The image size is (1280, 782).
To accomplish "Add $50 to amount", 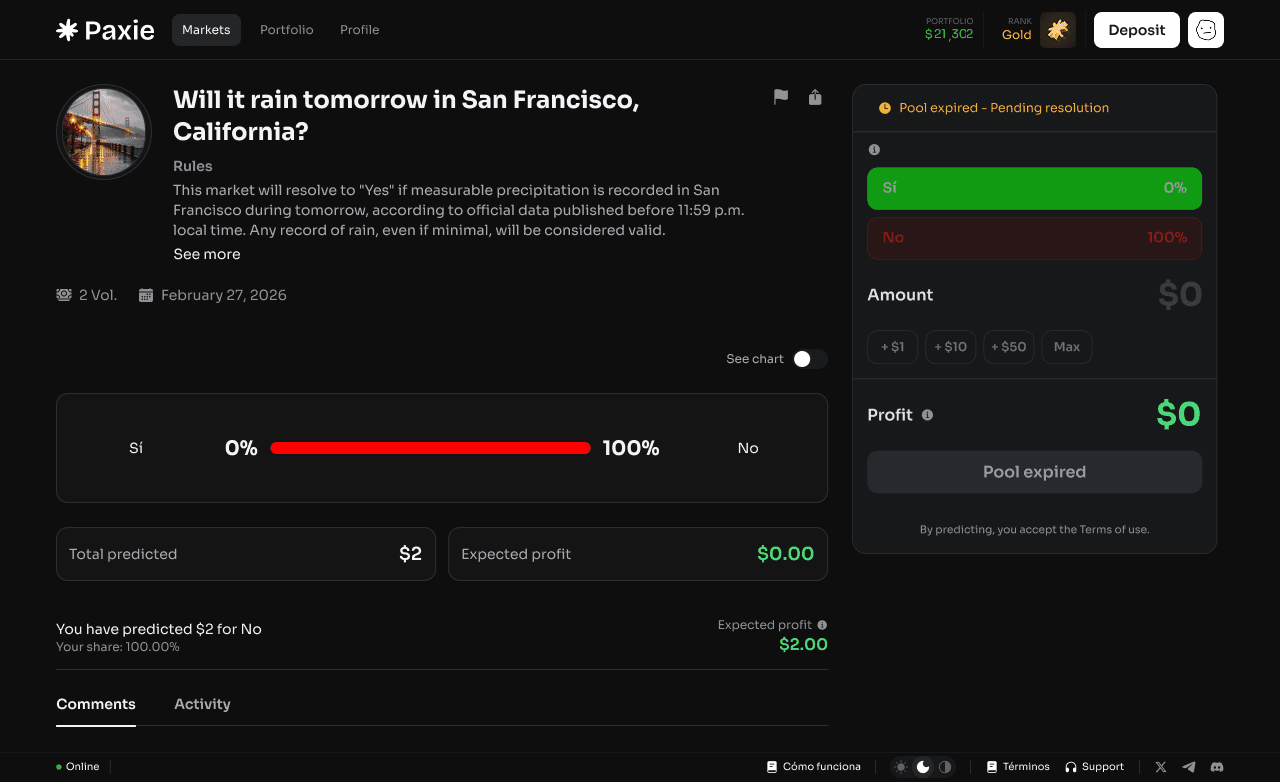I will pyautogui.click(x=1008, y=347).
